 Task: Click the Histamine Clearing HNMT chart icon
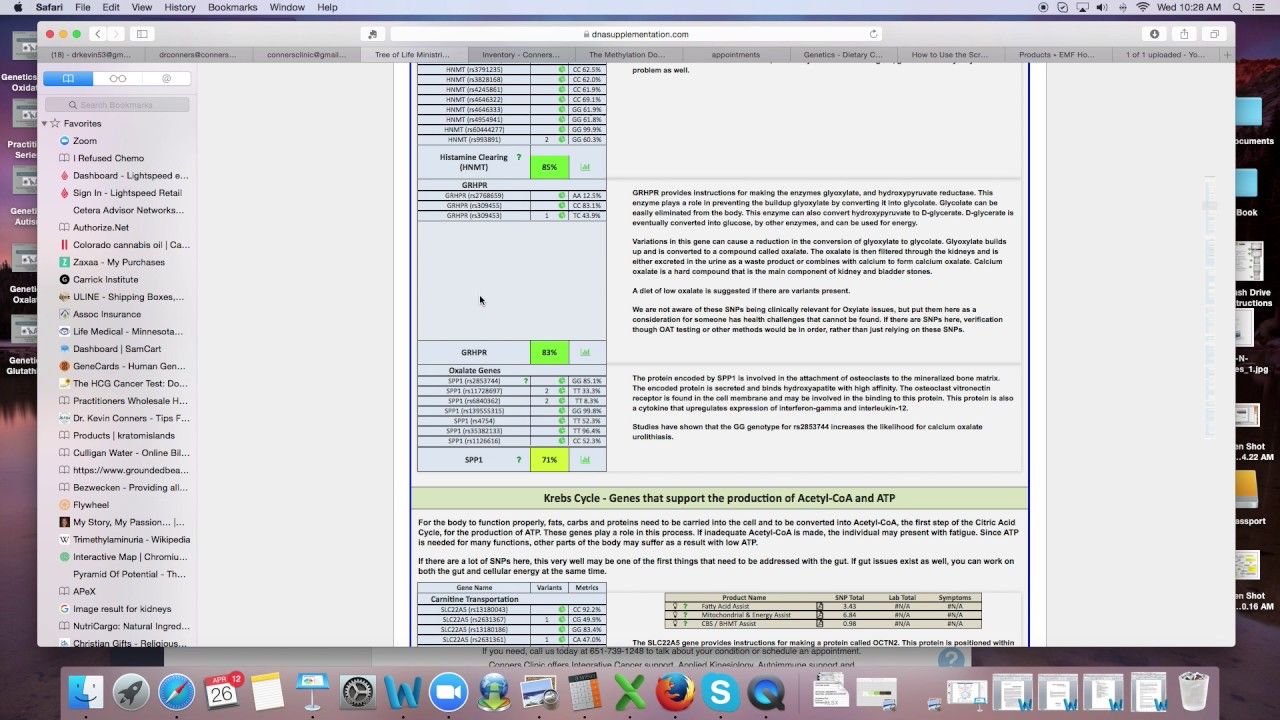click(585, 167)
